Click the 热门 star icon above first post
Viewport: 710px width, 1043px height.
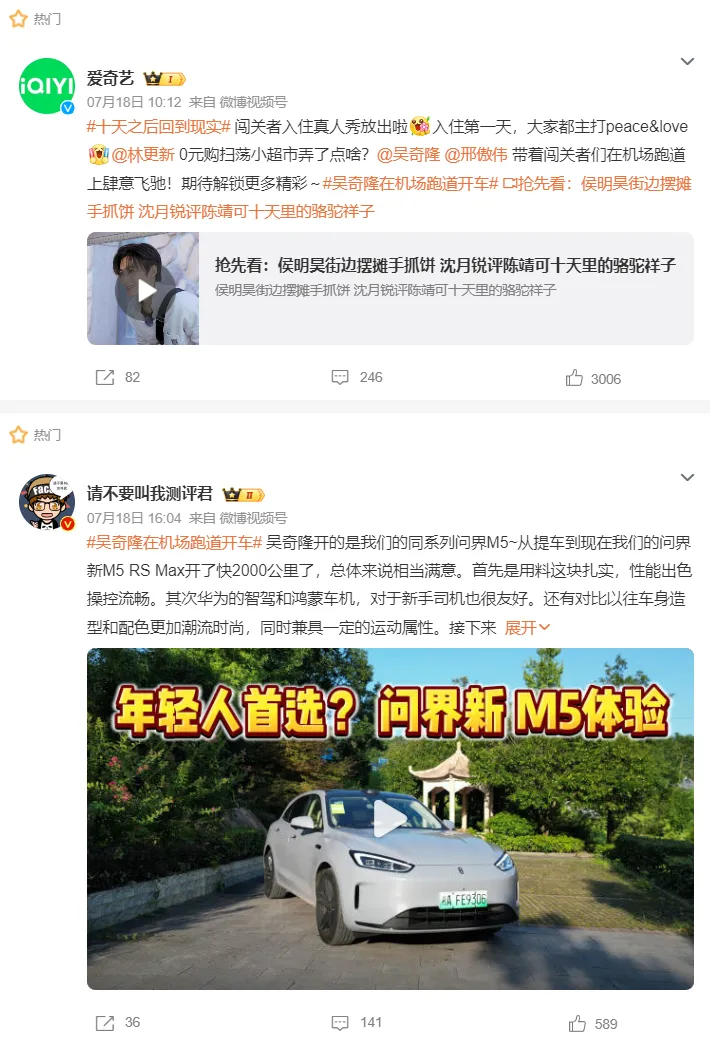[x=19, y=19]
